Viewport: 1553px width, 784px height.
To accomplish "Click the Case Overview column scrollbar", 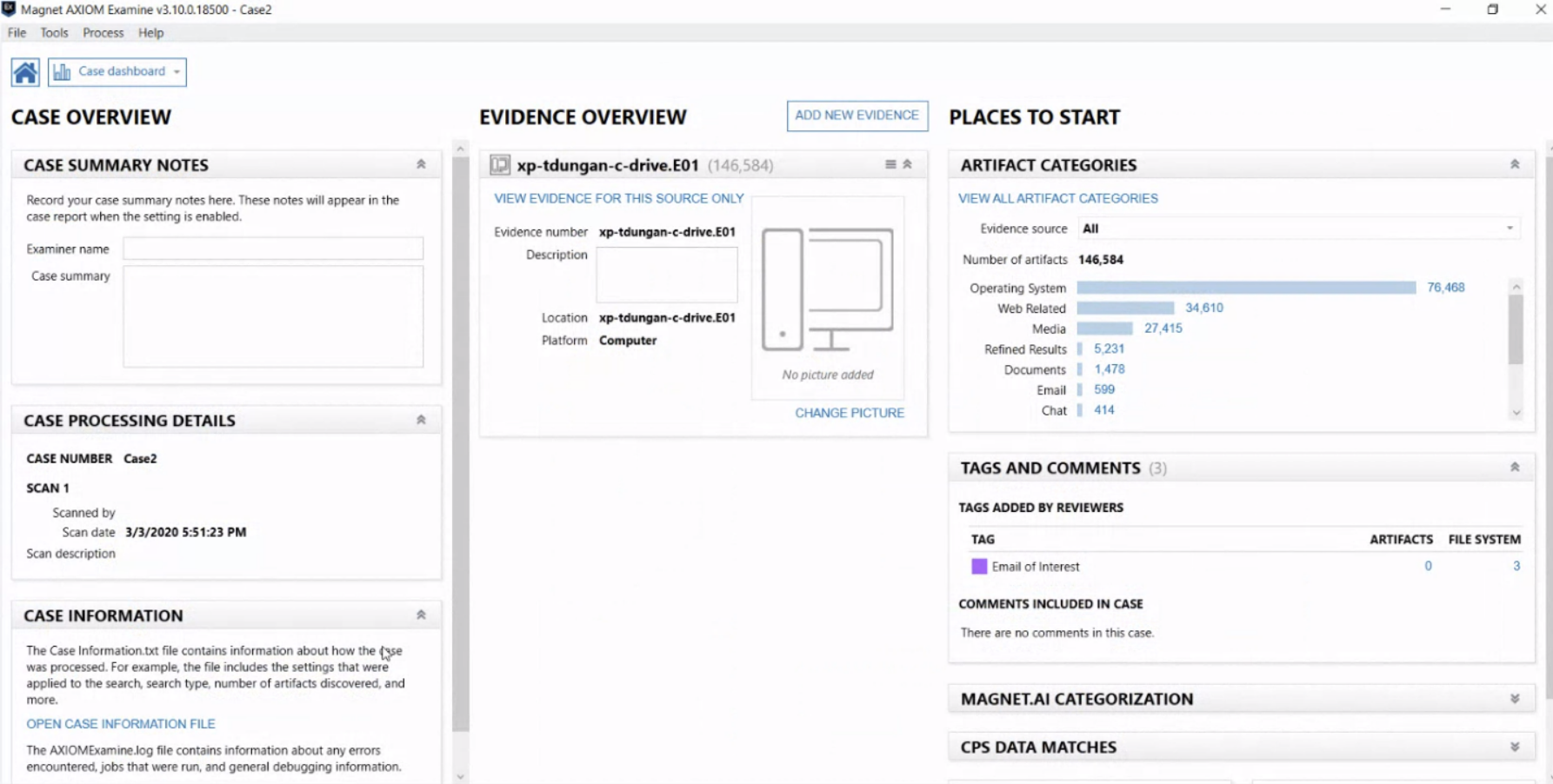I will pyautogui.click(x=461, y=443).
